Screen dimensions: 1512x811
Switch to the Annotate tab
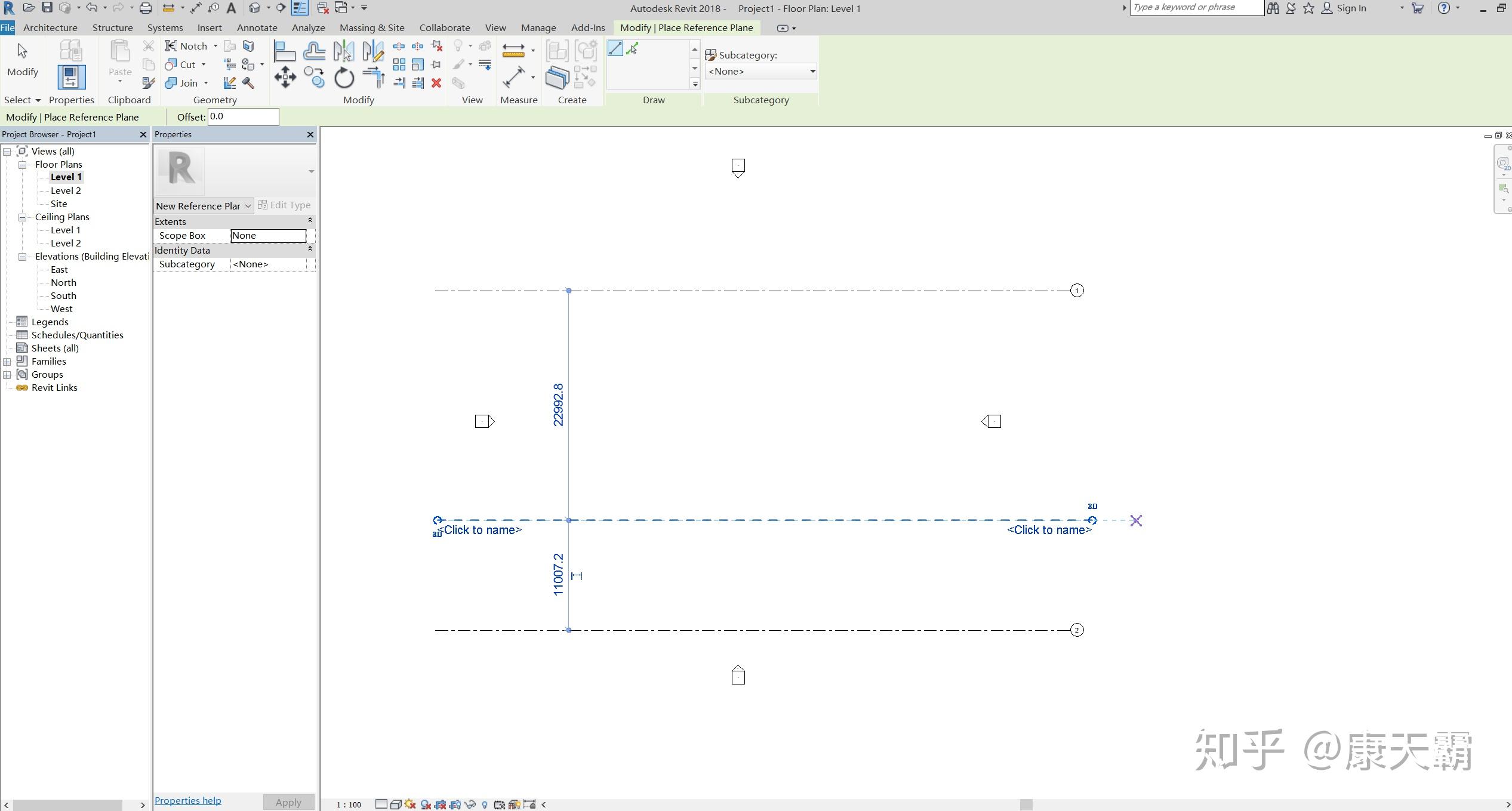tap(257, 27)
